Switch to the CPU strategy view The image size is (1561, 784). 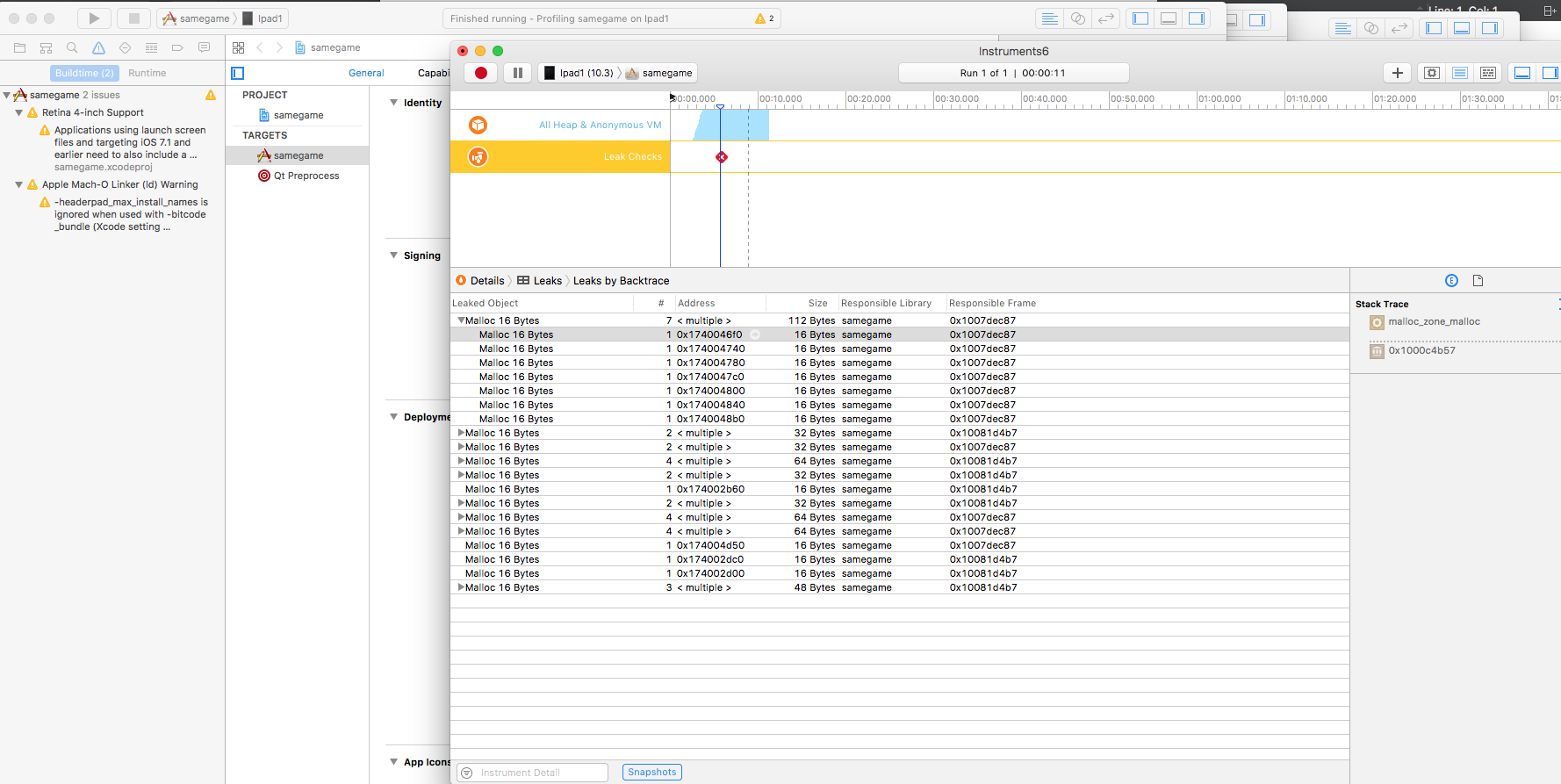click(x=1432, y=73)
